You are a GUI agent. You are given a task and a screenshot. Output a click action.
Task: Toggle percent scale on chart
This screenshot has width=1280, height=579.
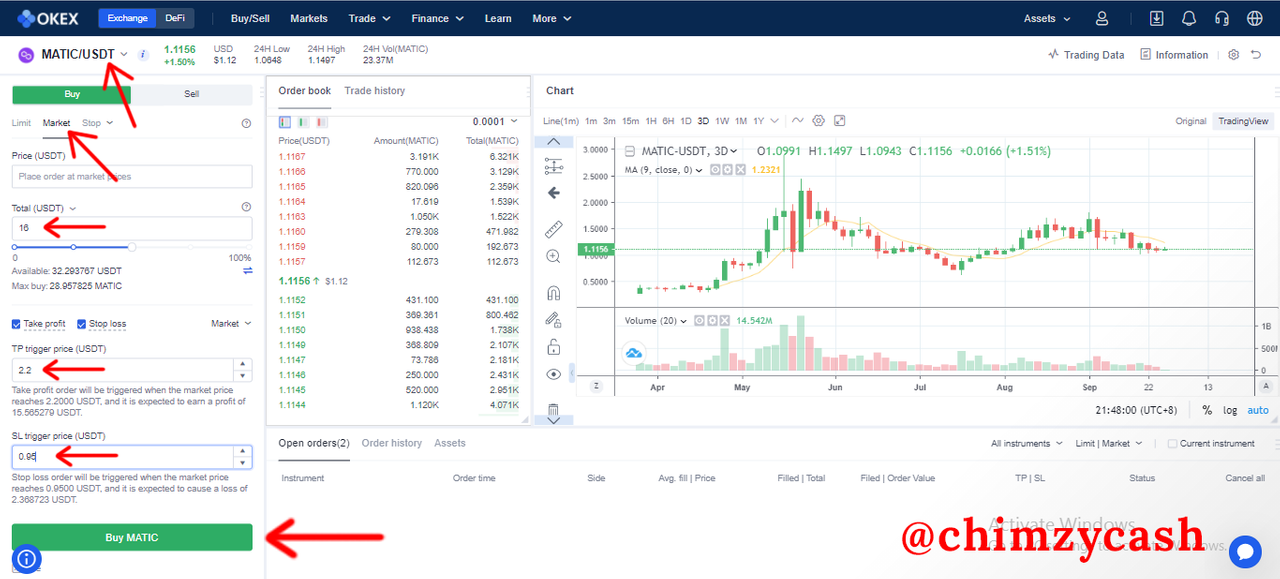click(1207, 410)
